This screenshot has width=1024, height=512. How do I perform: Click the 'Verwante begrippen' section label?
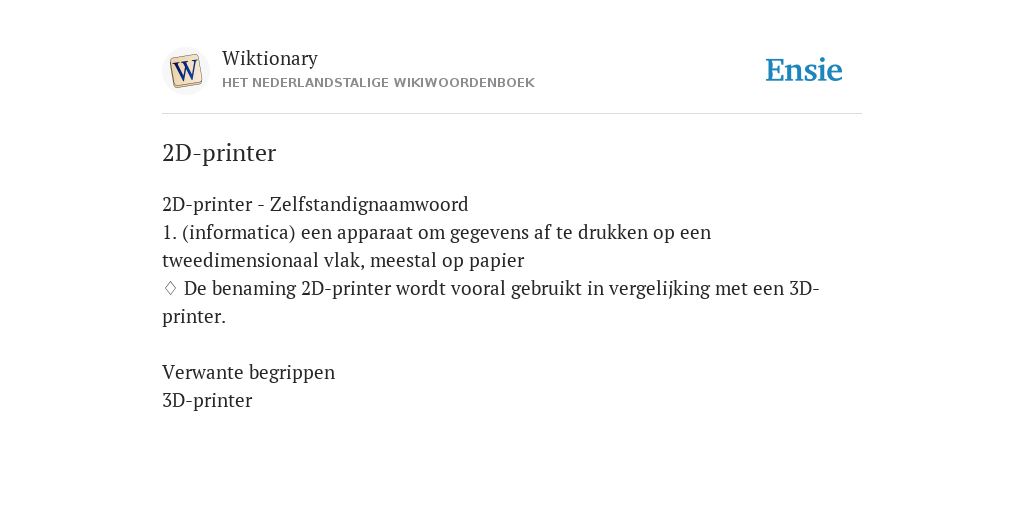(248, 372)
